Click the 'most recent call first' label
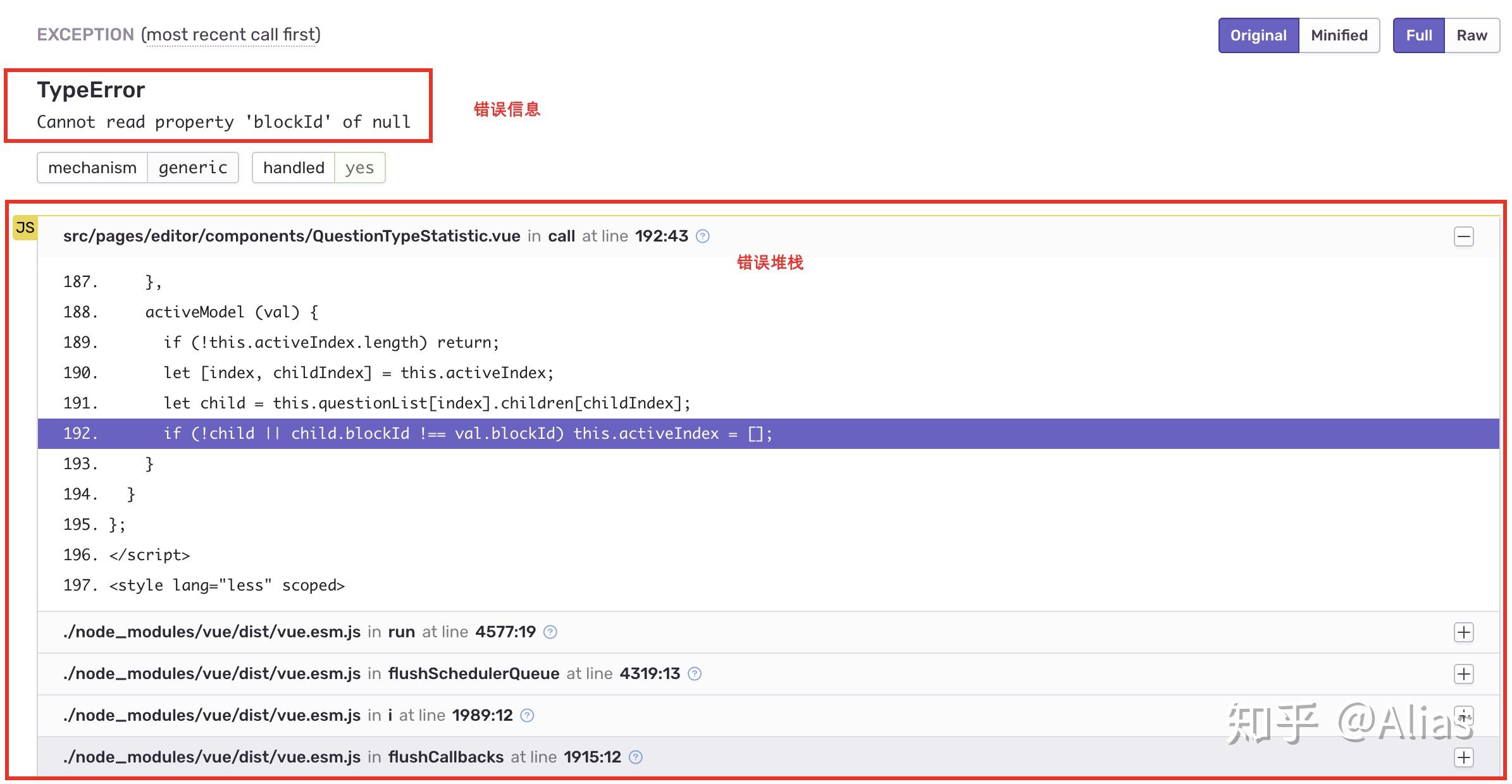The width and height of the screenshot is (1512, 784). [232, 35]
